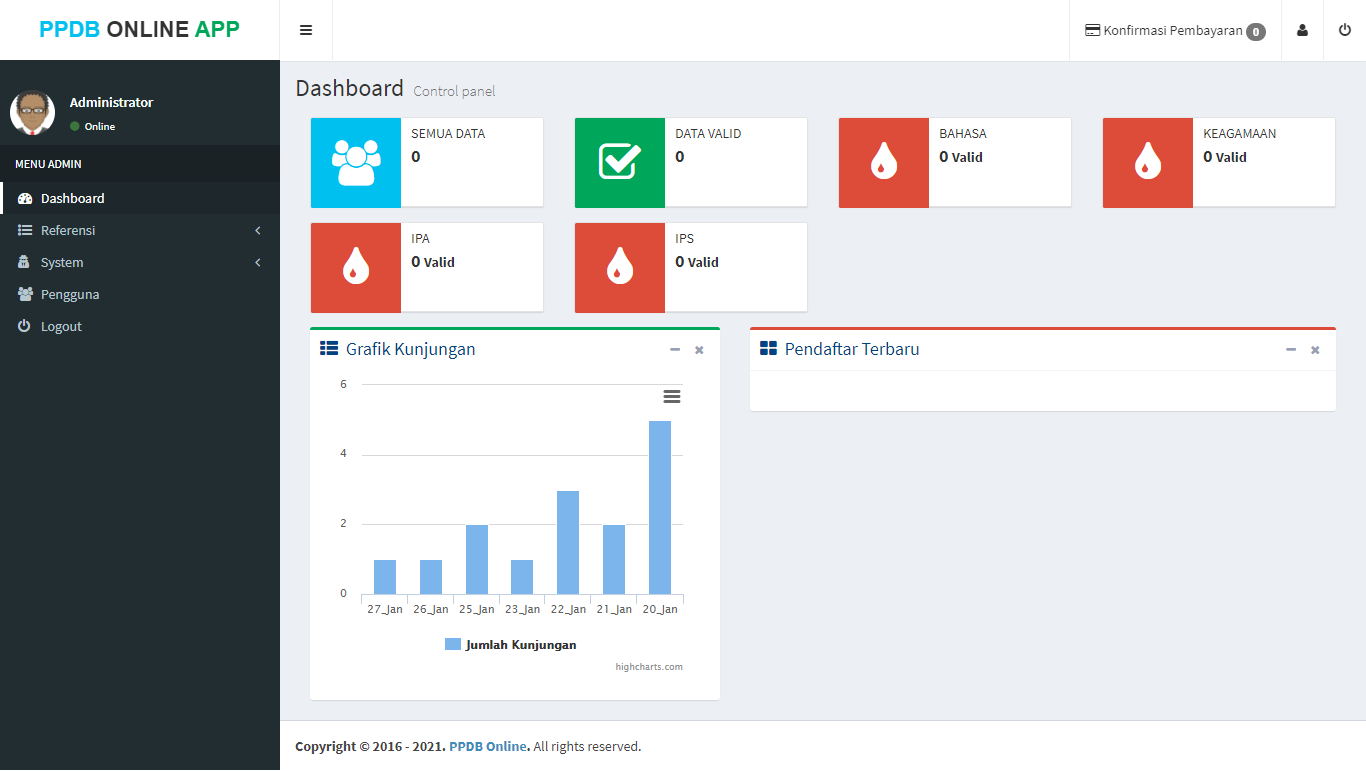Toggle Jumlah Kunjungan legend color swatch
This screenshot has width=1366, height=771.
[453, 645]
